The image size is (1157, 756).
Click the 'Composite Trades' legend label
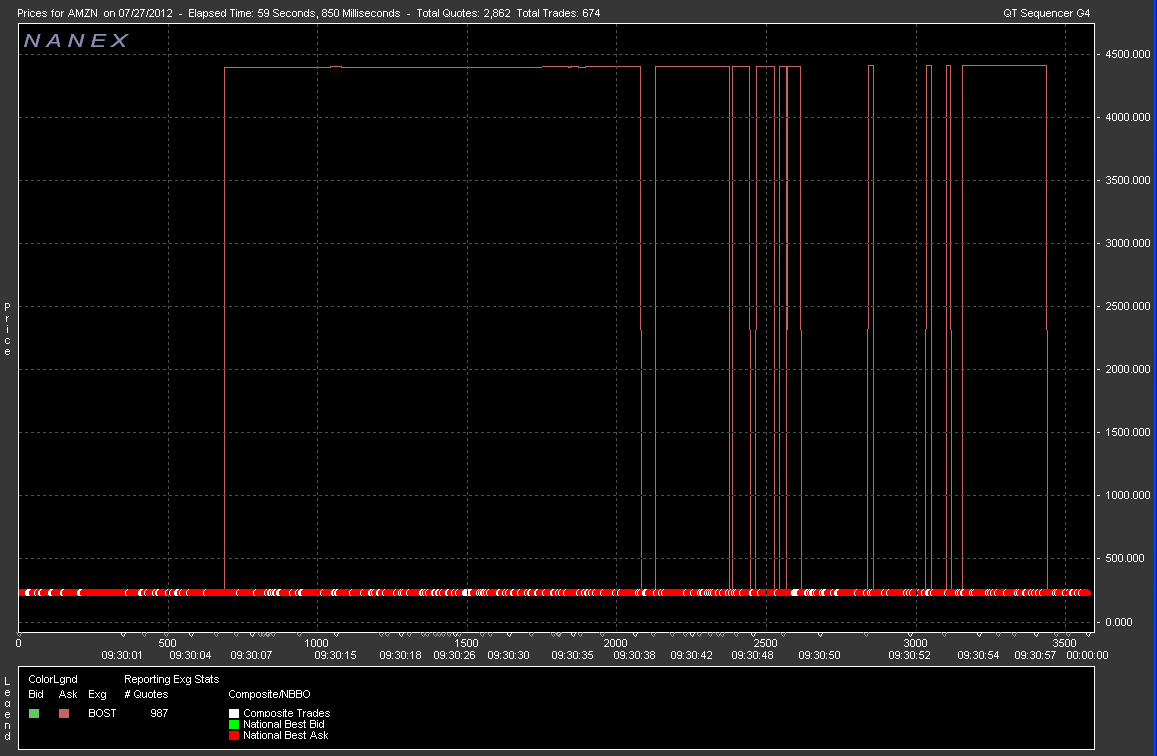[x=286, y=713]
